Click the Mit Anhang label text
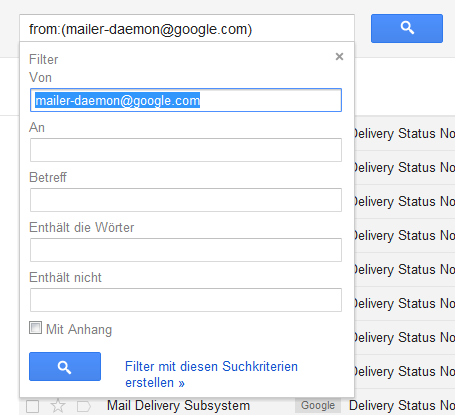455x415 pixels. tap(79, 329)
